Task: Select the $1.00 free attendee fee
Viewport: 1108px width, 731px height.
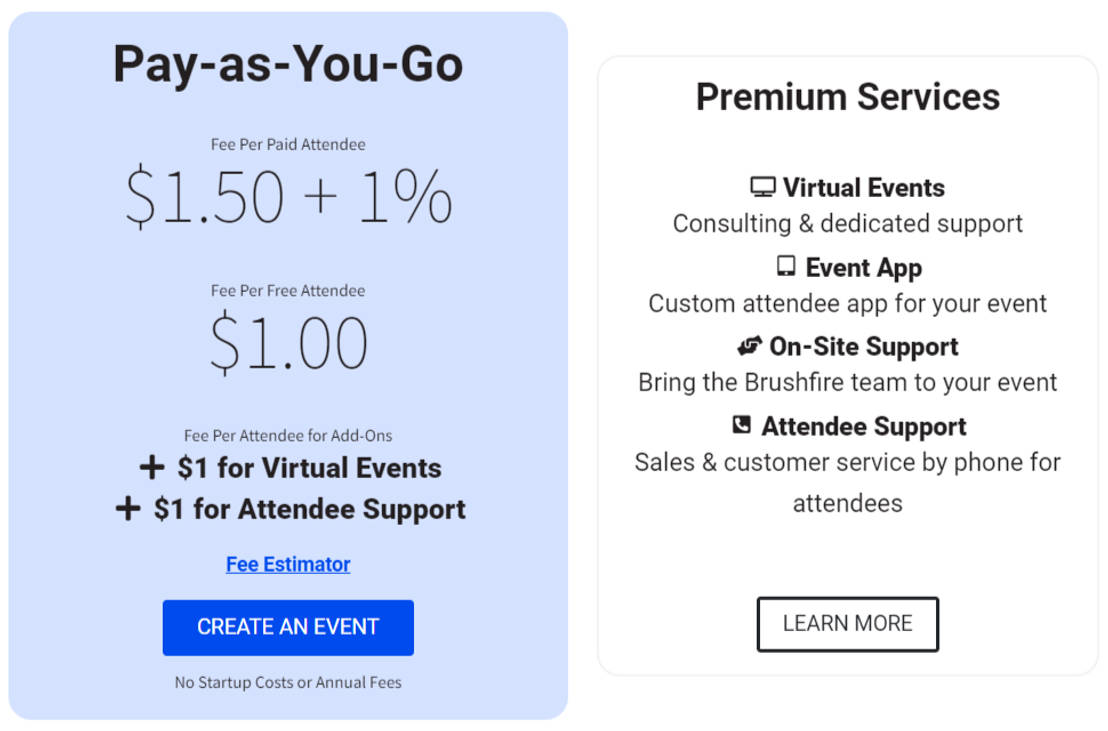Action: (288, 343)
